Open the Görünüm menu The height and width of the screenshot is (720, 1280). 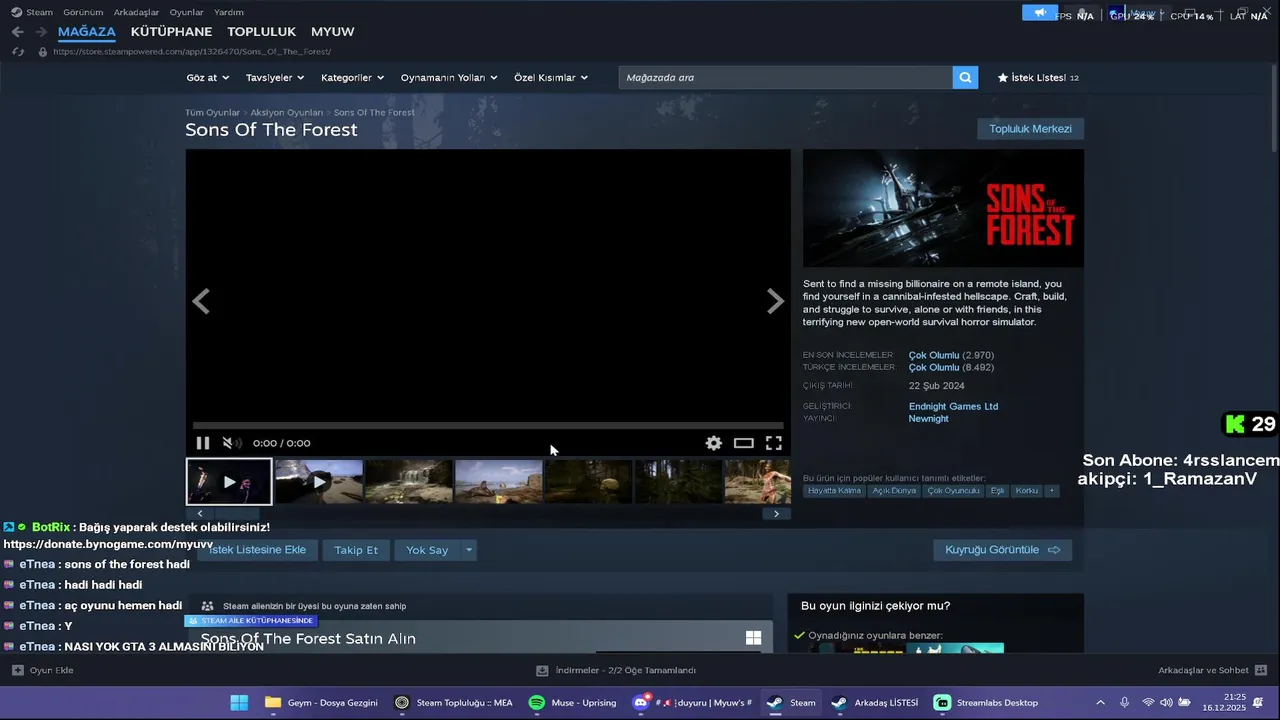(x=83, y=12)
